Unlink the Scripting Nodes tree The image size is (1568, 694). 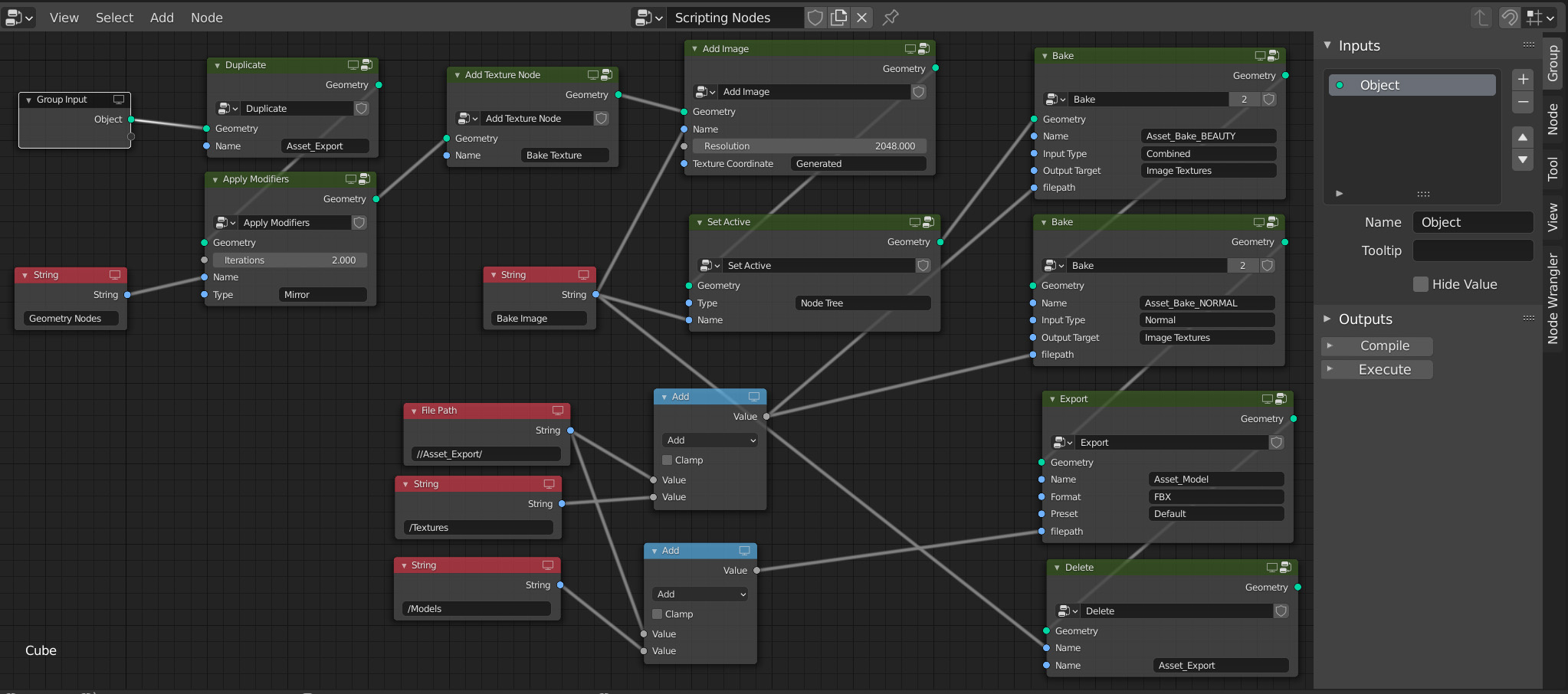pyautogui.click(x=862, y=18)
